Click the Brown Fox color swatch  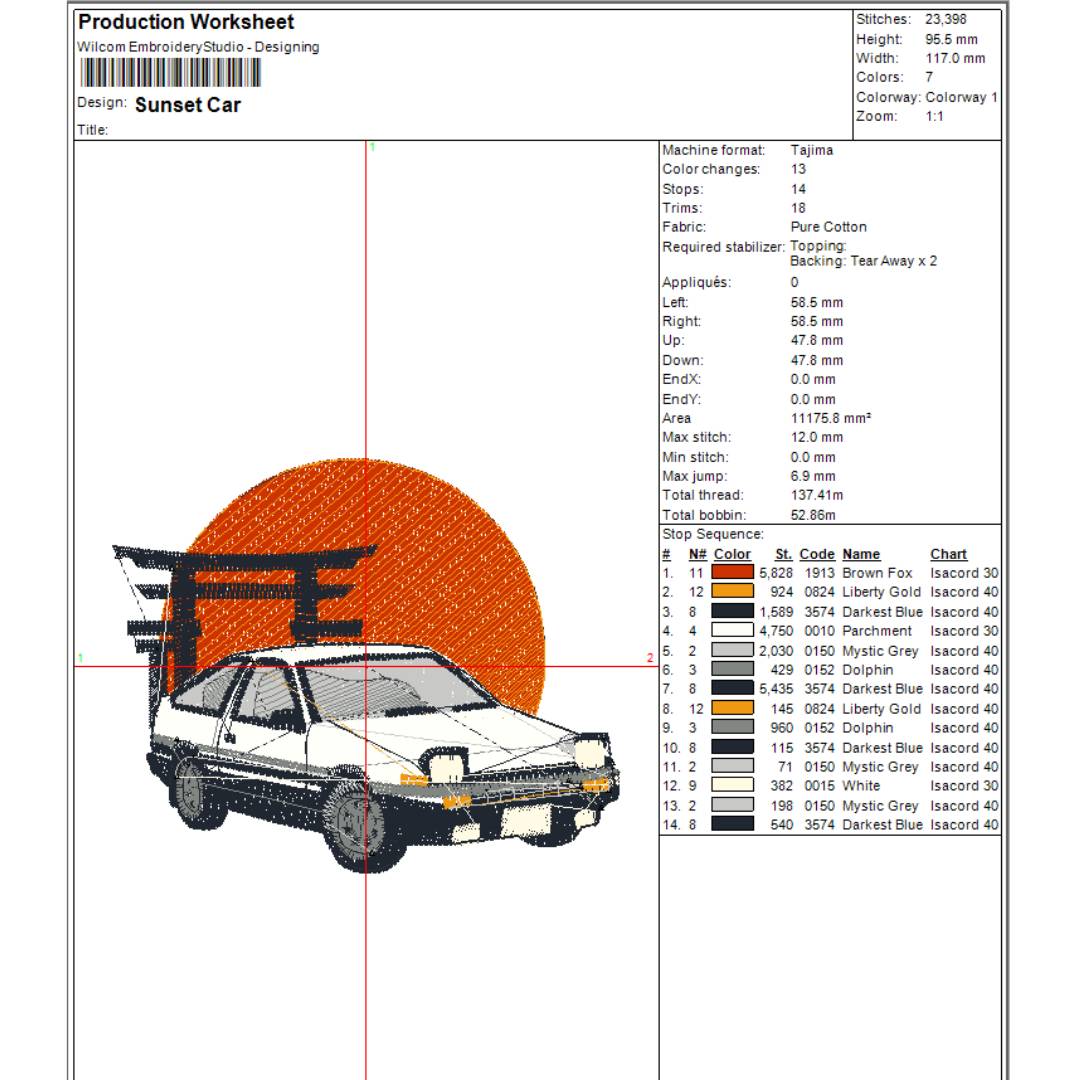(732, 572)
